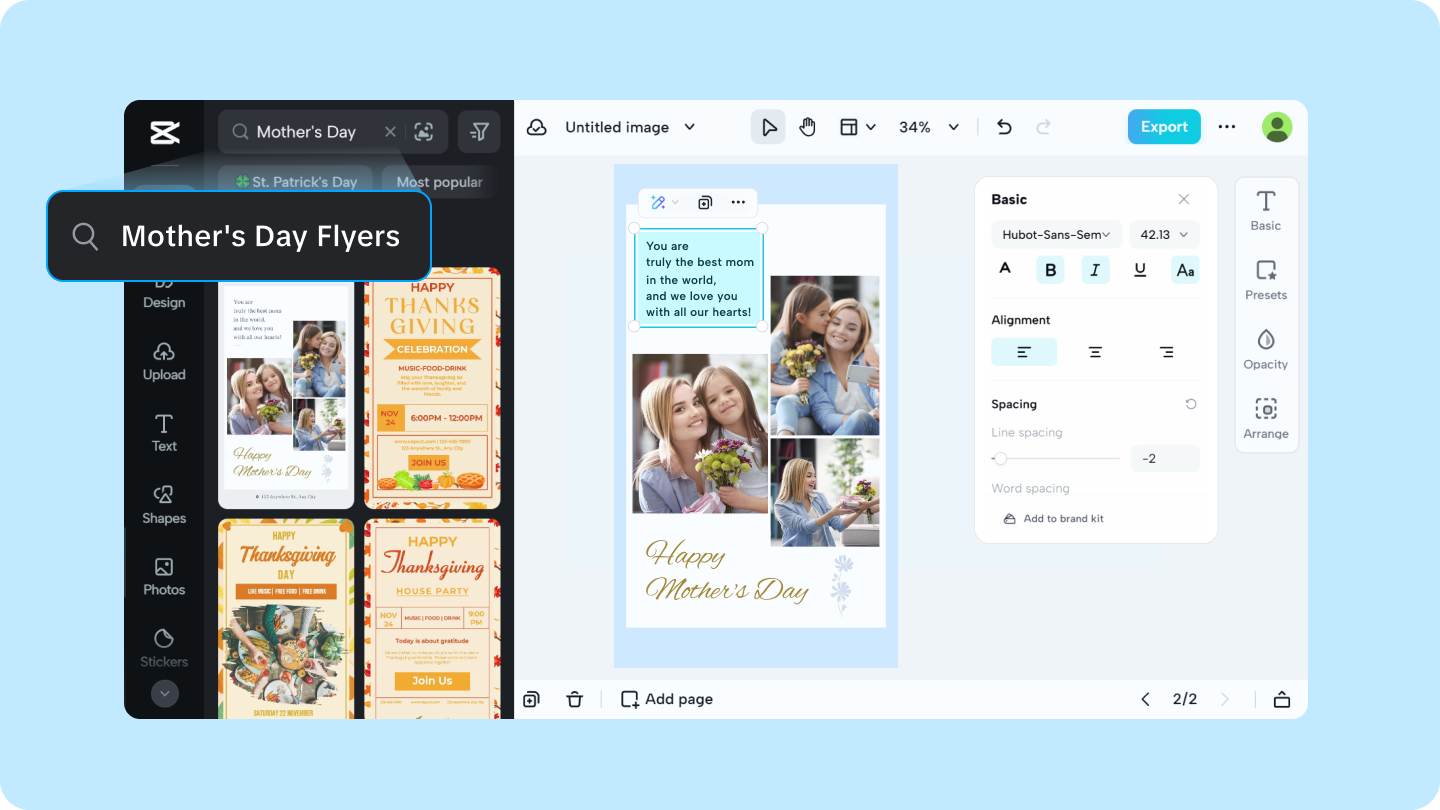Expand more sidebar tools with down chevron
Image resolution: width=1440 pixels, height=810 pixels.
pos(164,693)
